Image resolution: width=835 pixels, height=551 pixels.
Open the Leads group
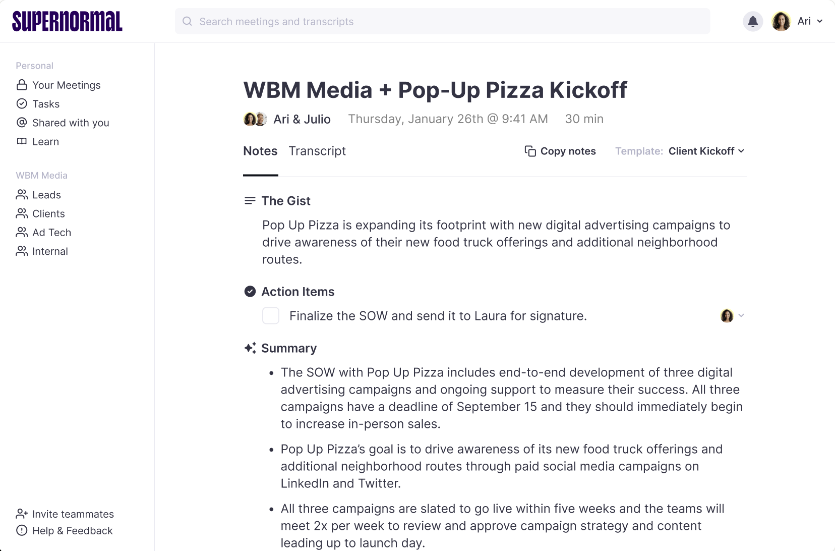pos(46,195)
